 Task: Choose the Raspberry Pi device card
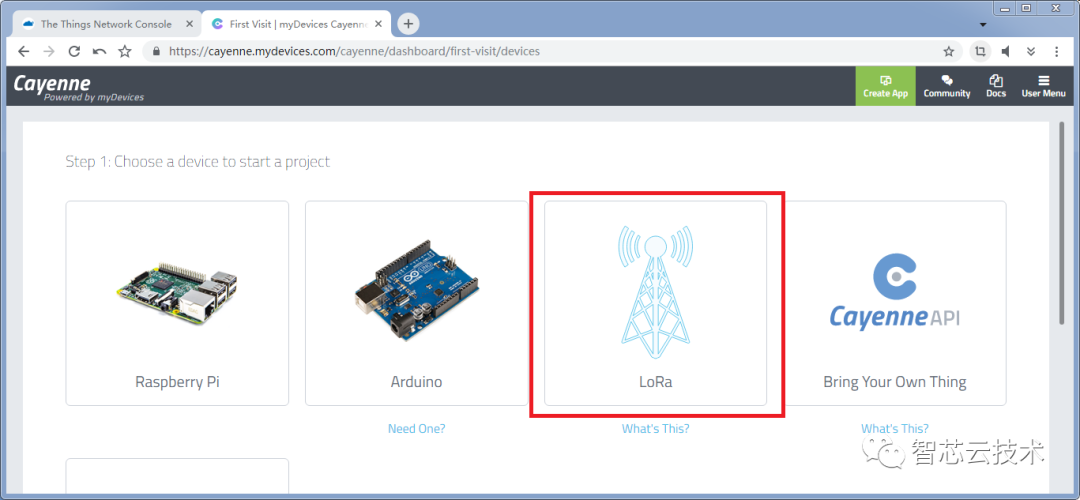(x=177, y=303)
